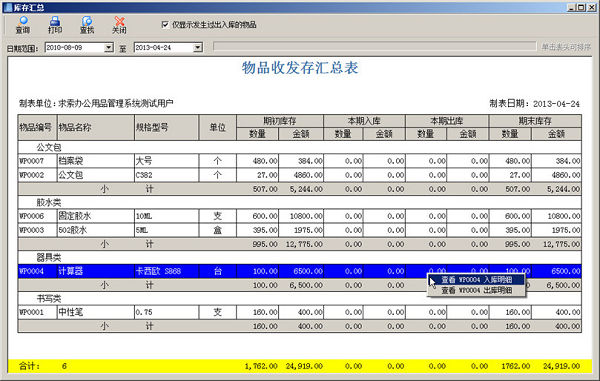Minimize the 库存汇总 window
600x381 pixels.
pos(571,7)
